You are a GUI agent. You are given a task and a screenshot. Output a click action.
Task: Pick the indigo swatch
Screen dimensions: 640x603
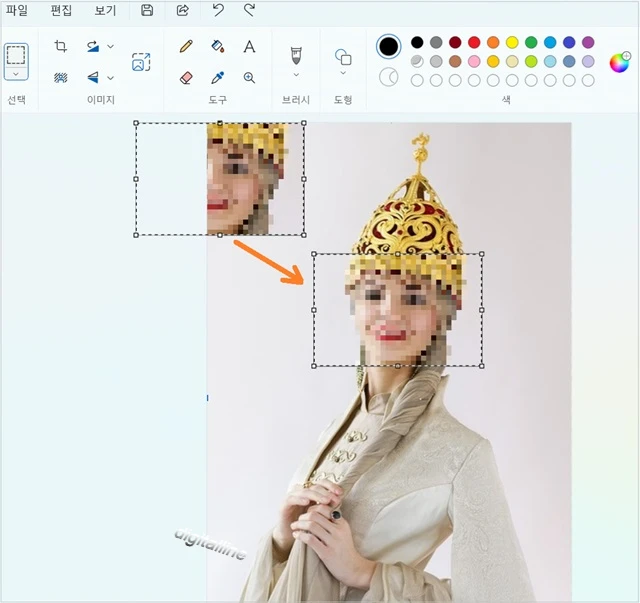(x=569, y=42)
